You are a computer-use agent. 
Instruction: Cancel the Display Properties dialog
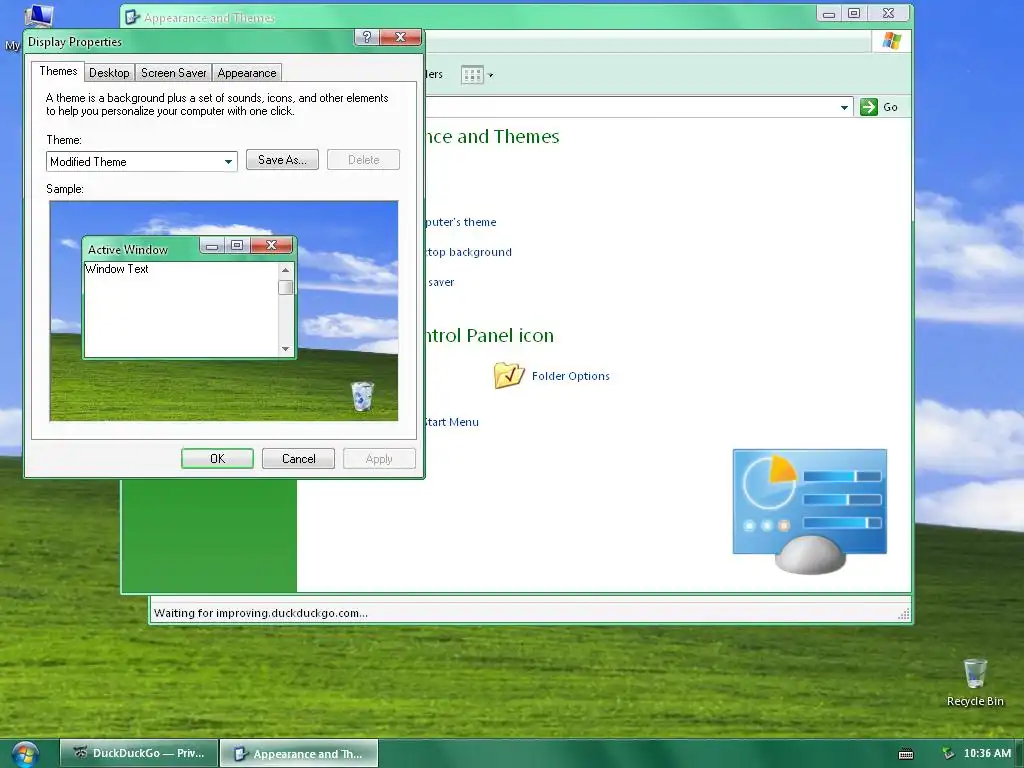pos(298,458)
